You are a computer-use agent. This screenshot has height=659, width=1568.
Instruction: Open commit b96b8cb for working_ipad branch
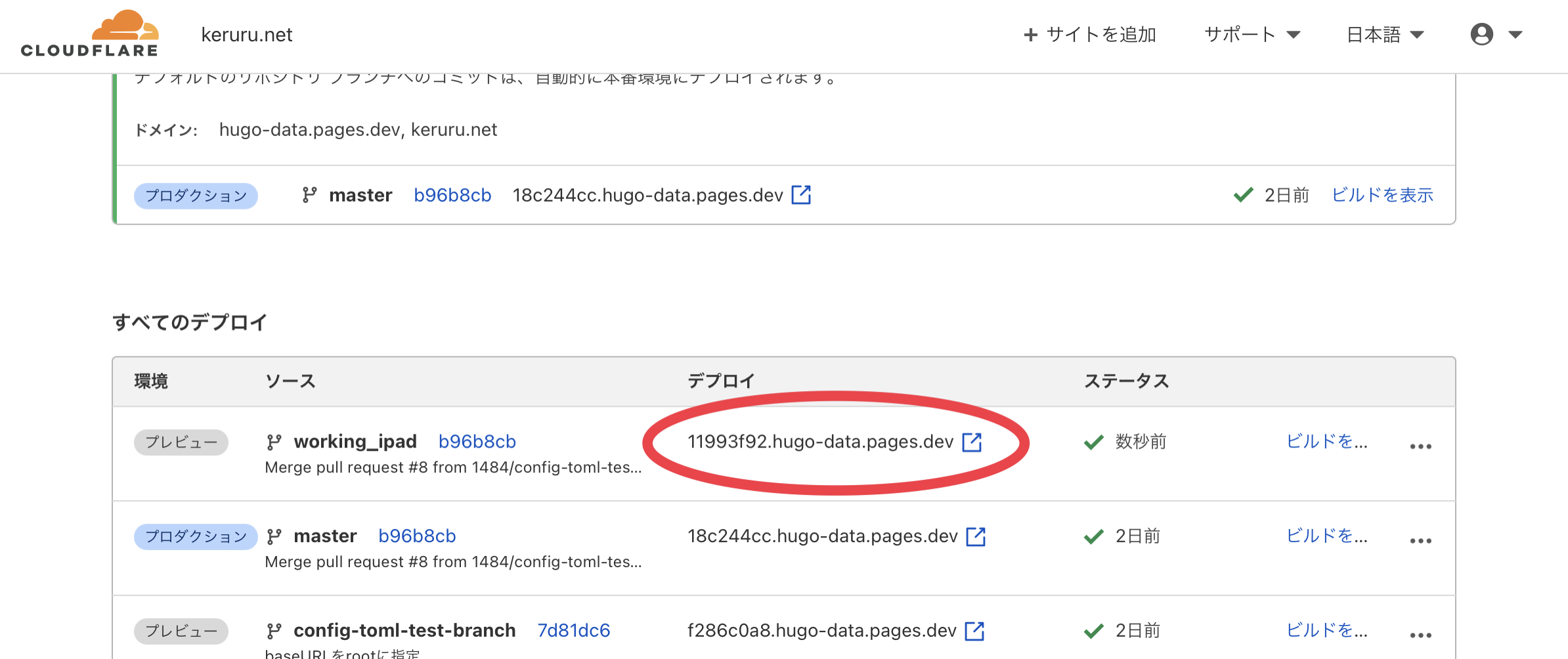[477, 442]
